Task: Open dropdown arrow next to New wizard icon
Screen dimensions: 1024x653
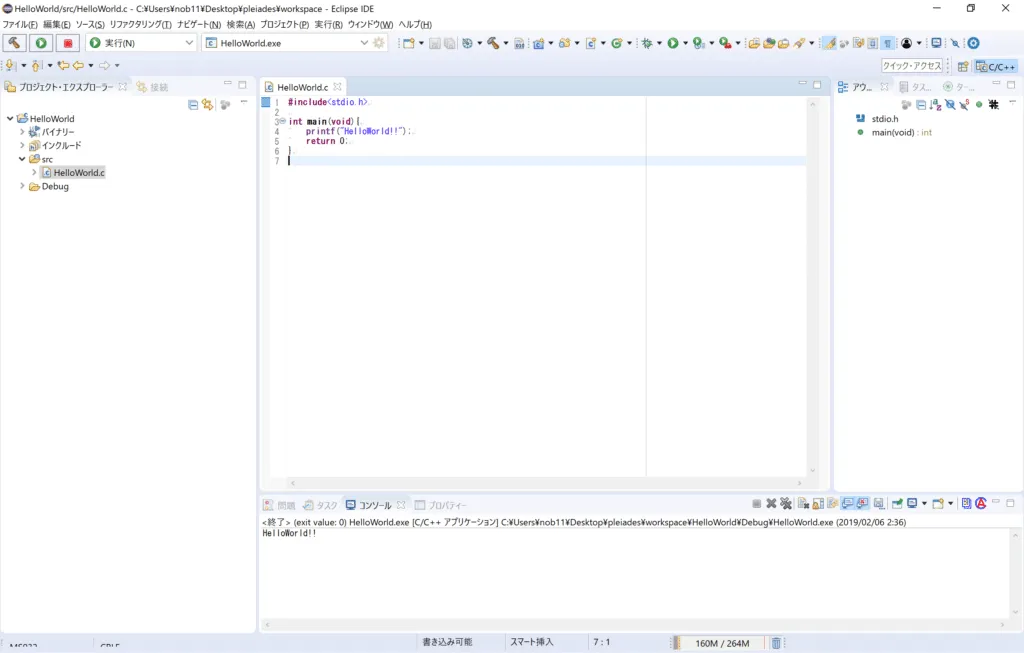Action: (x=421, y=44)
